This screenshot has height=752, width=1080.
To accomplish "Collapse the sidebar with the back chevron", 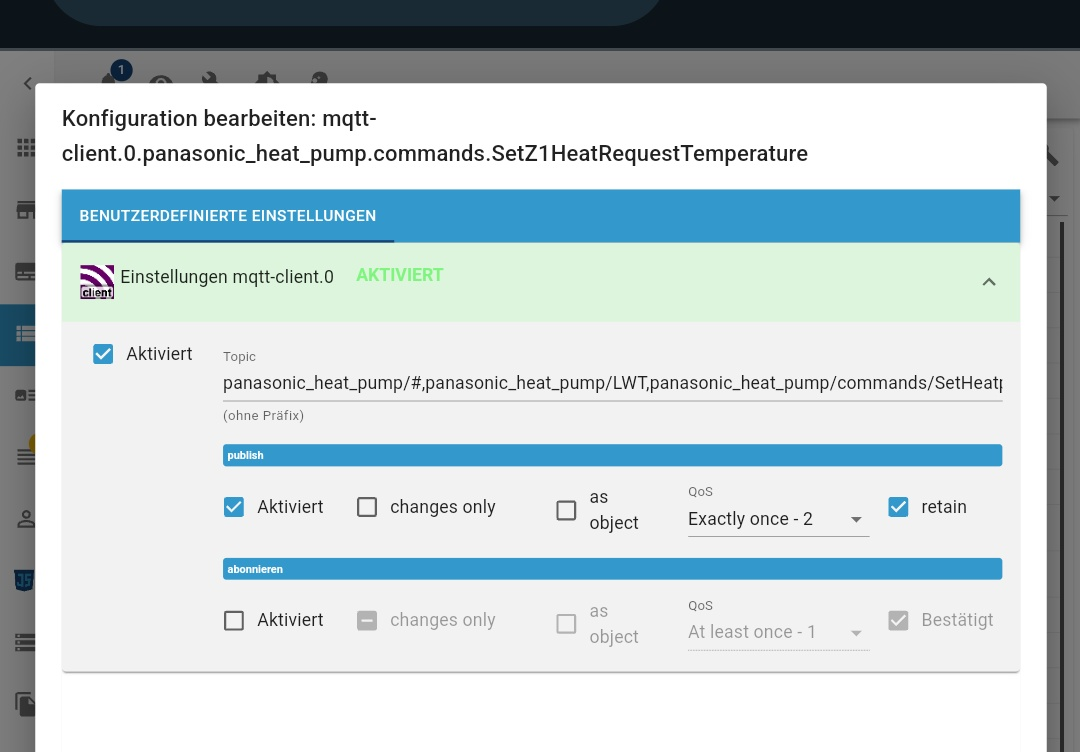I will [x=28, y=84].
